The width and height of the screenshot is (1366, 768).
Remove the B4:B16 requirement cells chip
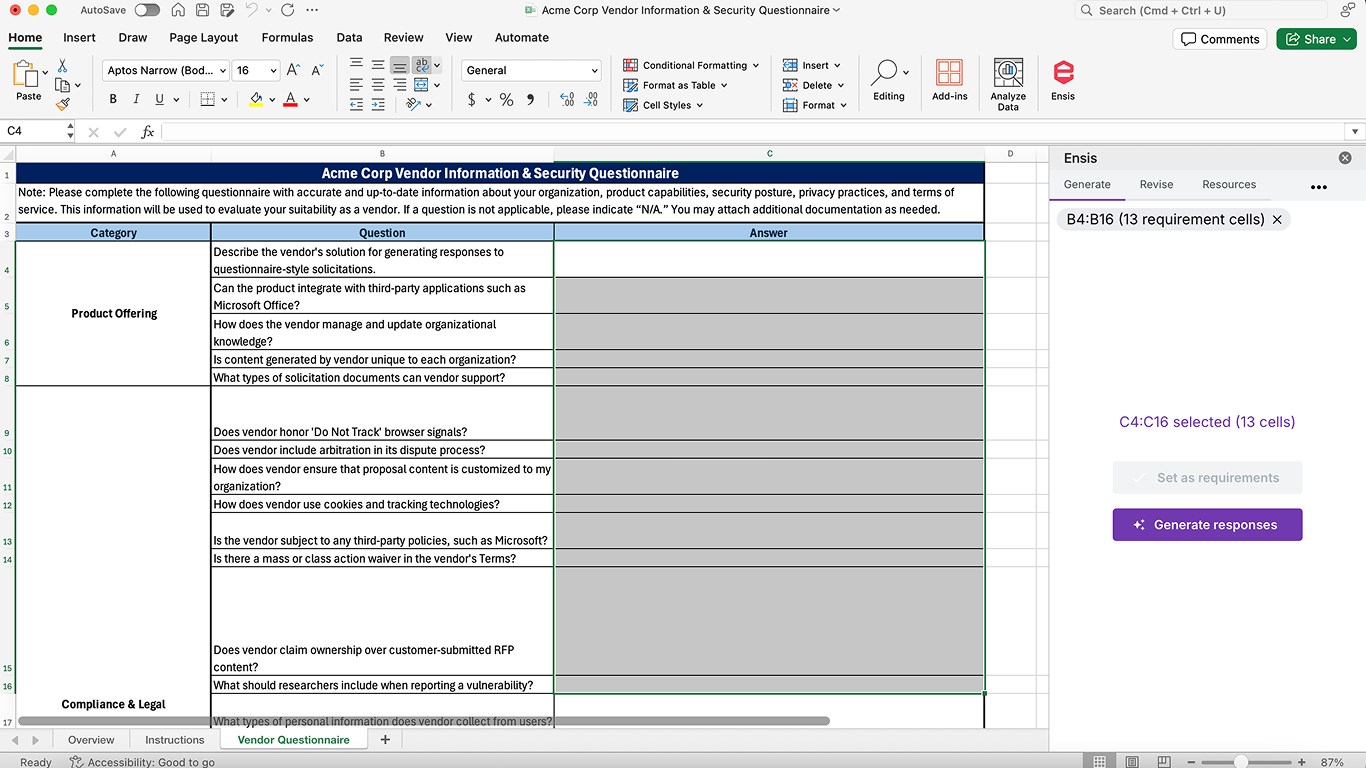(1277, 219)
